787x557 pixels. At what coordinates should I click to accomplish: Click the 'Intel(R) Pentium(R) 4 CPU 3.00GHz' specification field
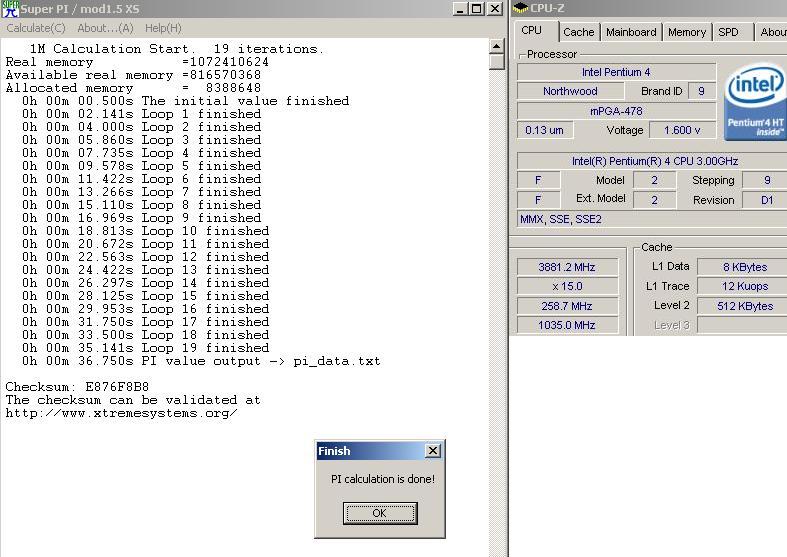[x=654, y=161]
